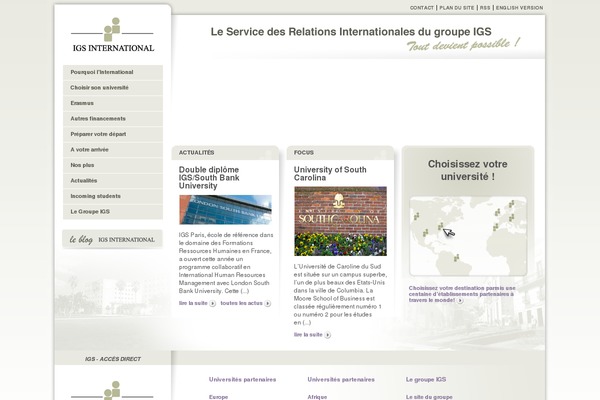Viewport: 600px width, 400px height.
Task: Click 'lire la suite' under Actualités article
Action: pos(193,303)
